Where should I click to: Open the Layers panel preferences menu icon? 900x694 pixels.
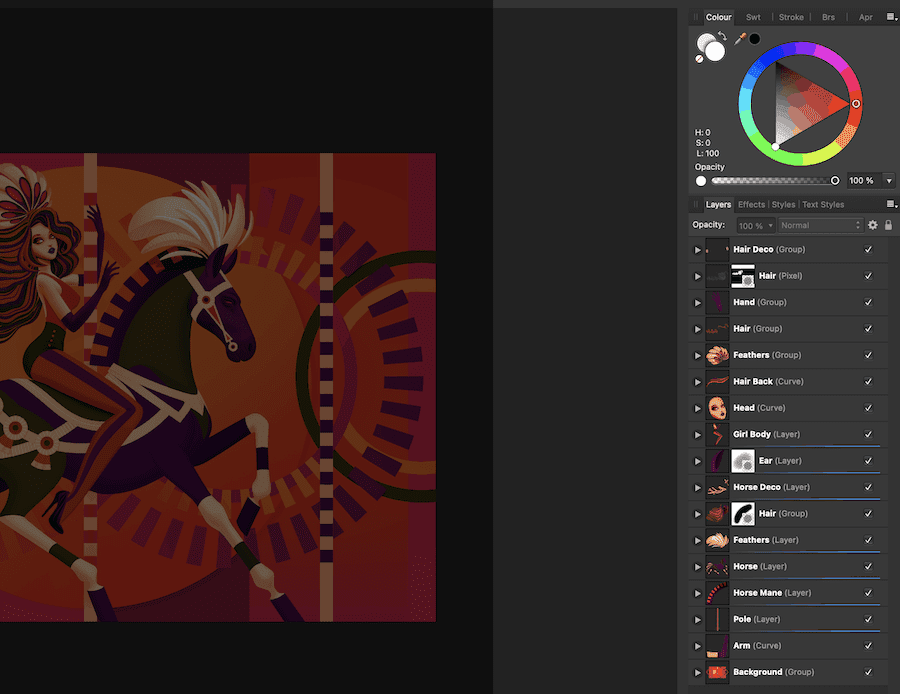click(x=889, y=204)
